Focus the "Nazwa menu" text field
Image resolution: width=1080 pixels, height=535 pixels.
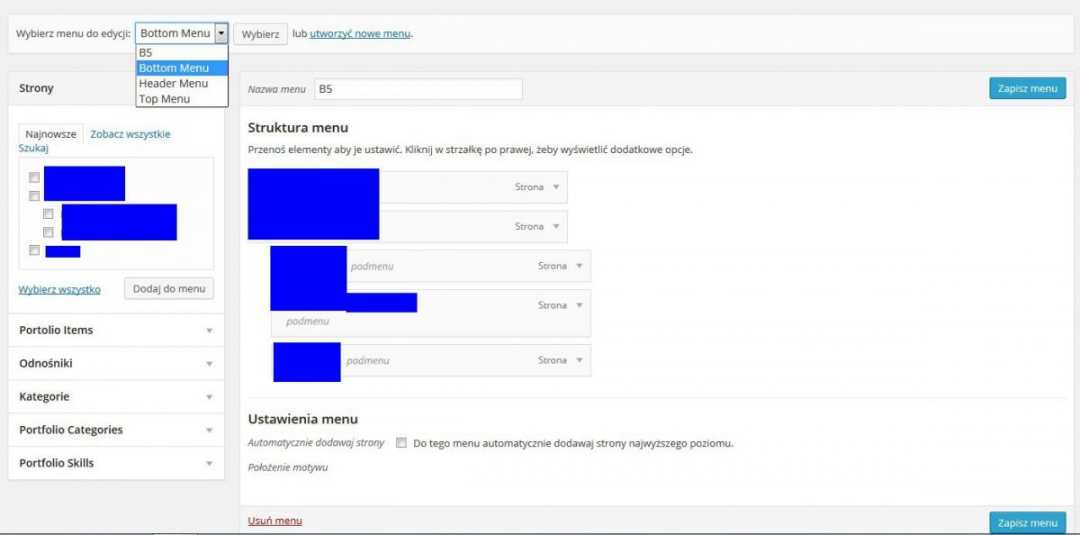click(x=418, y=89)
